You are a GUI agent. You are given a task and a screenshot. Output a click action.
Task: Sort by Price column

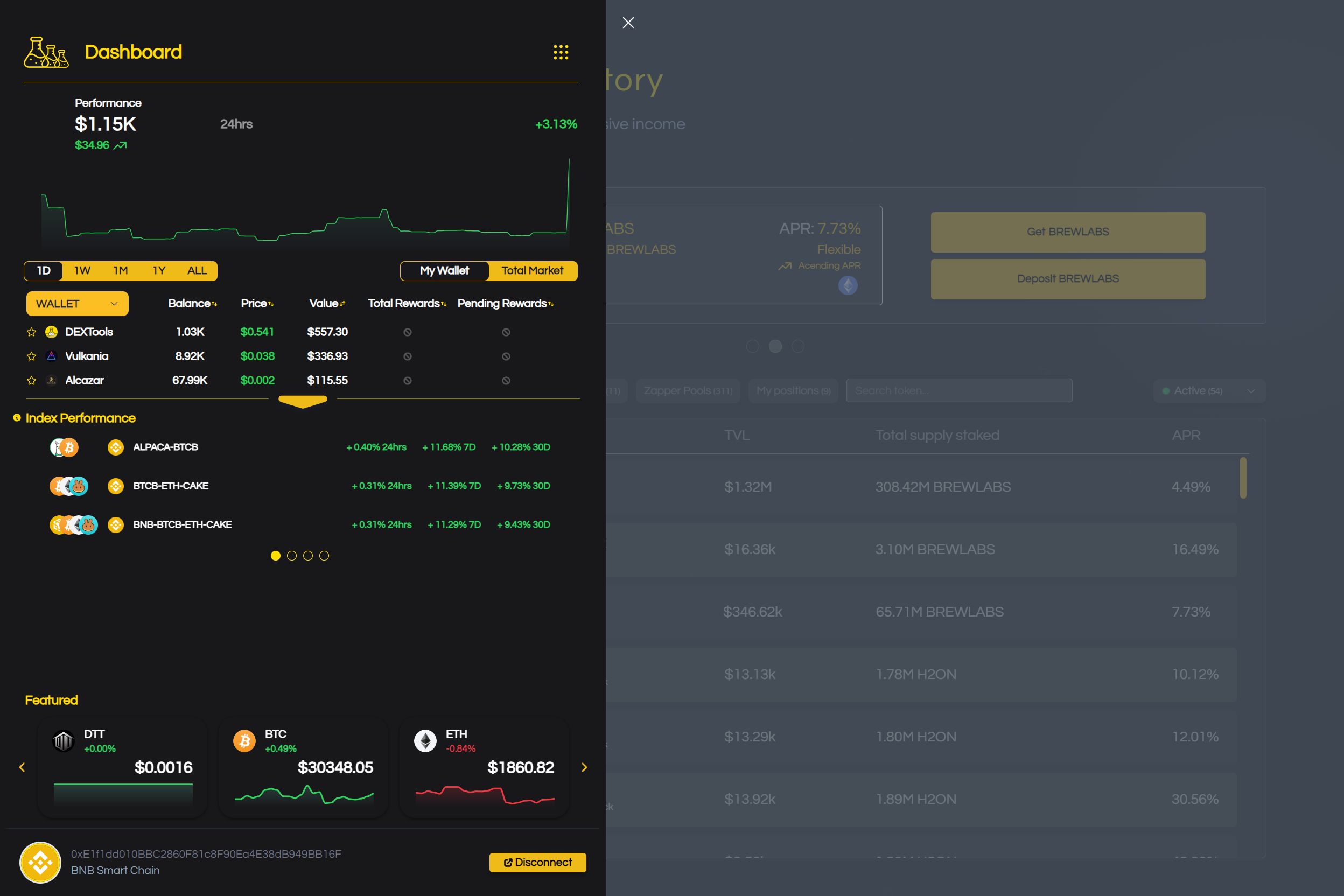257,304
